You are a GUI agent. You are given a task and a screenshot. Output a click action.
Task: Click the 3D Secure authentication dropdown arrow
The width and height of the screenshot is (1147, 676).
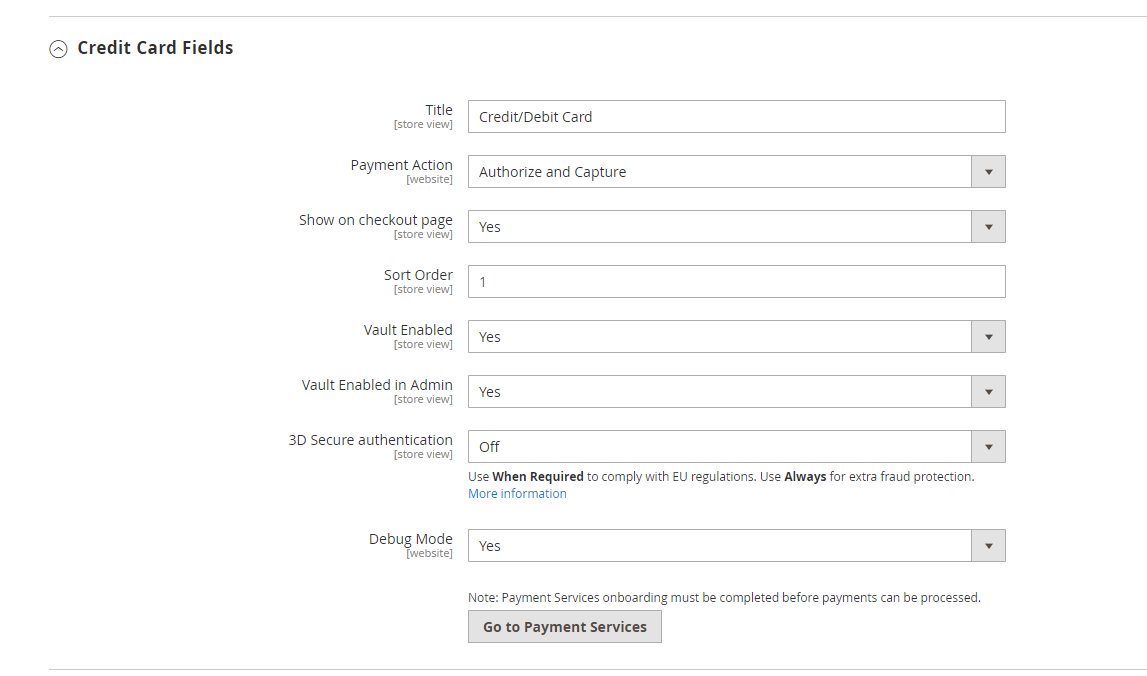(x=988, y=447)
